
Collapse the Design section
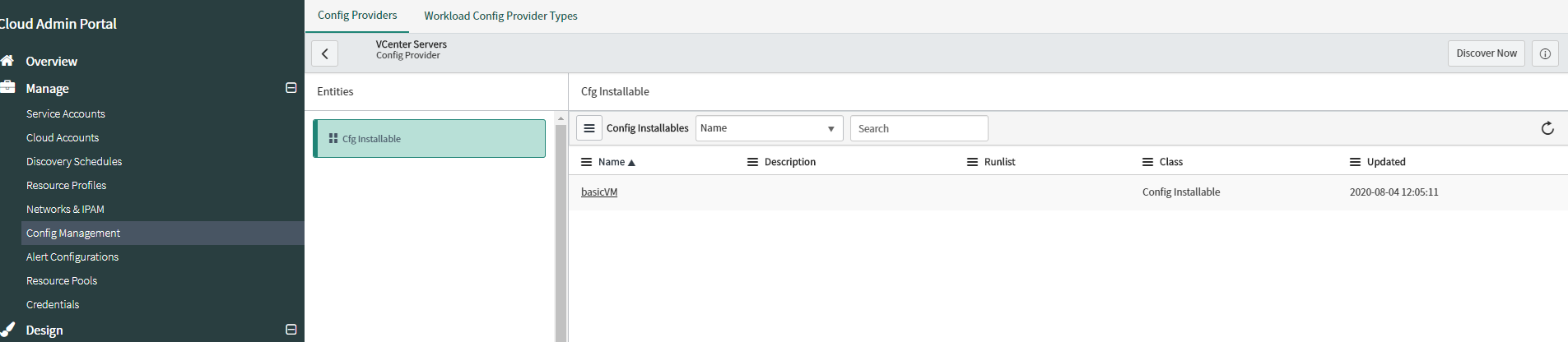click(x=291, y=330)
